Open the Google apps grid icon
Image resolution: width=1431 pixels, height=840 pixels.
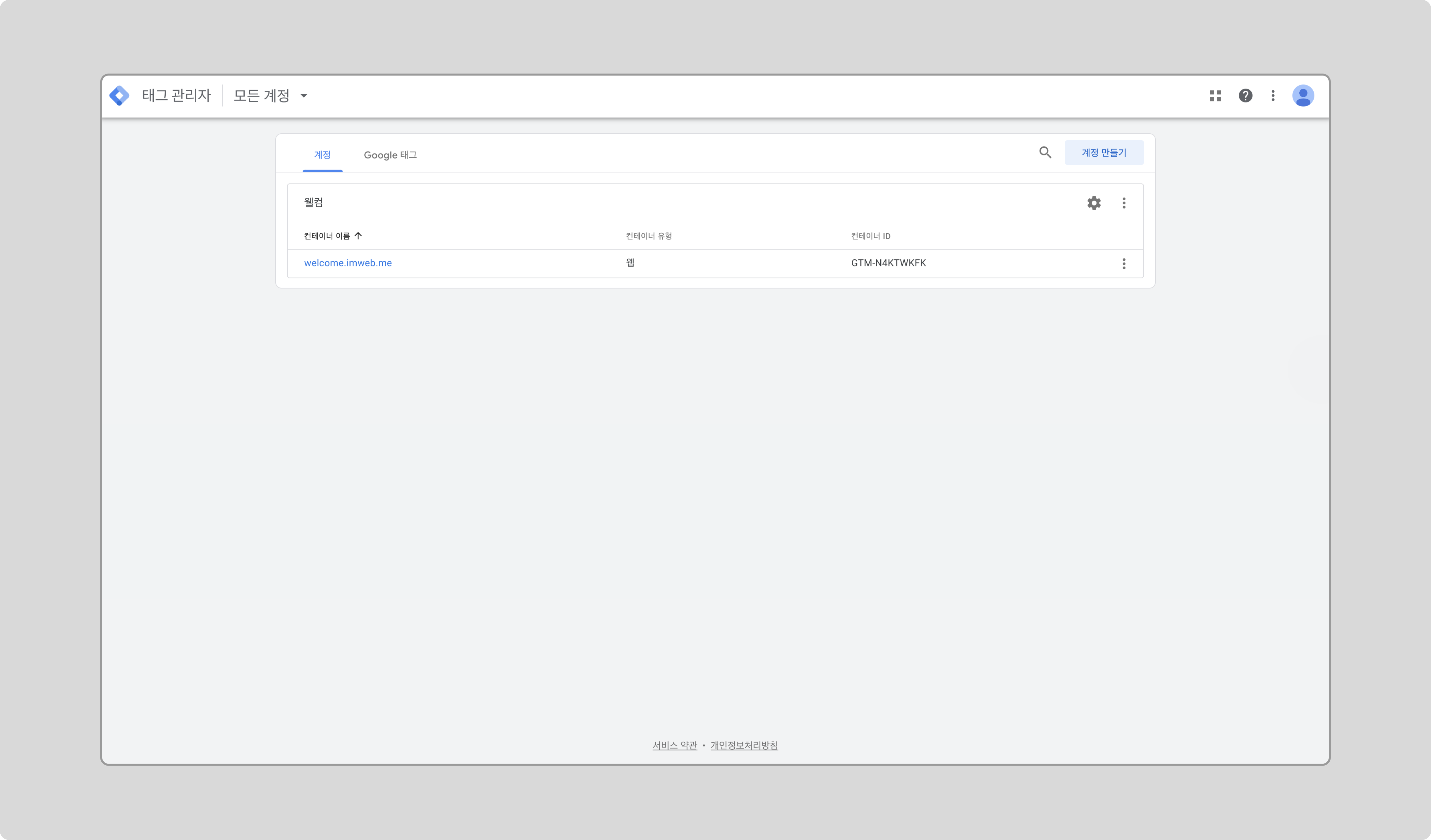[x=1215, y=96]
